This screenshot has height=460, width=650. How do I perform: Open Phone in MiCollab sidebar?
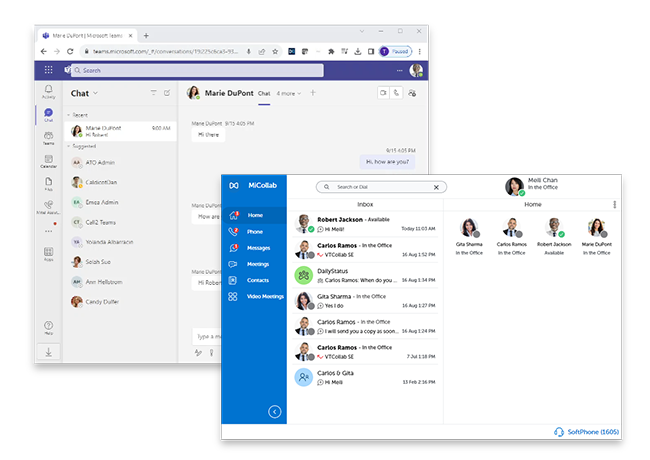(x=254, y=232)
